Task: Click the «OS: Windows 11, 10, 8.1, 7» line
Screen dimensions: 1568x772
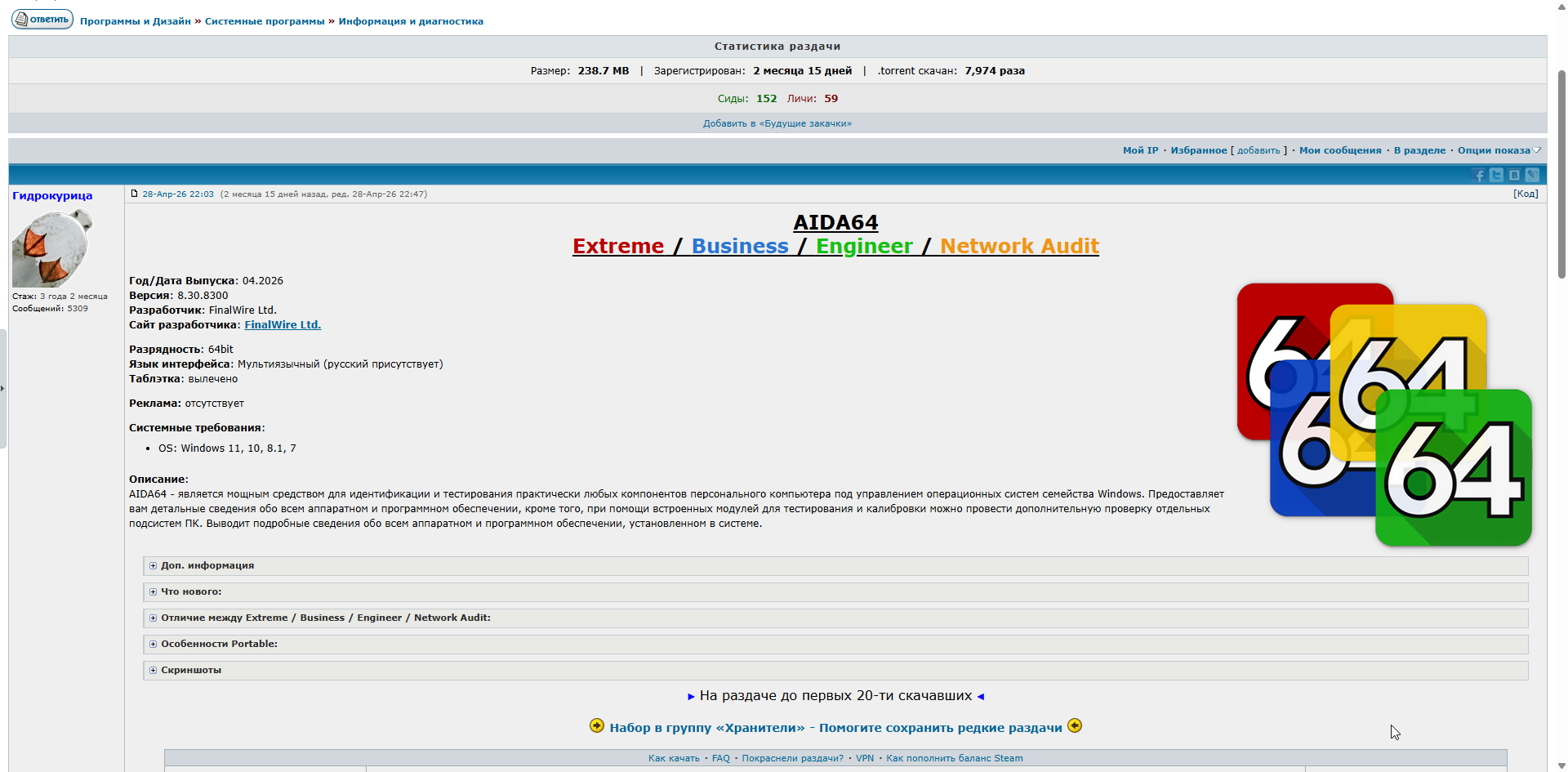Action: click(227, 448)
